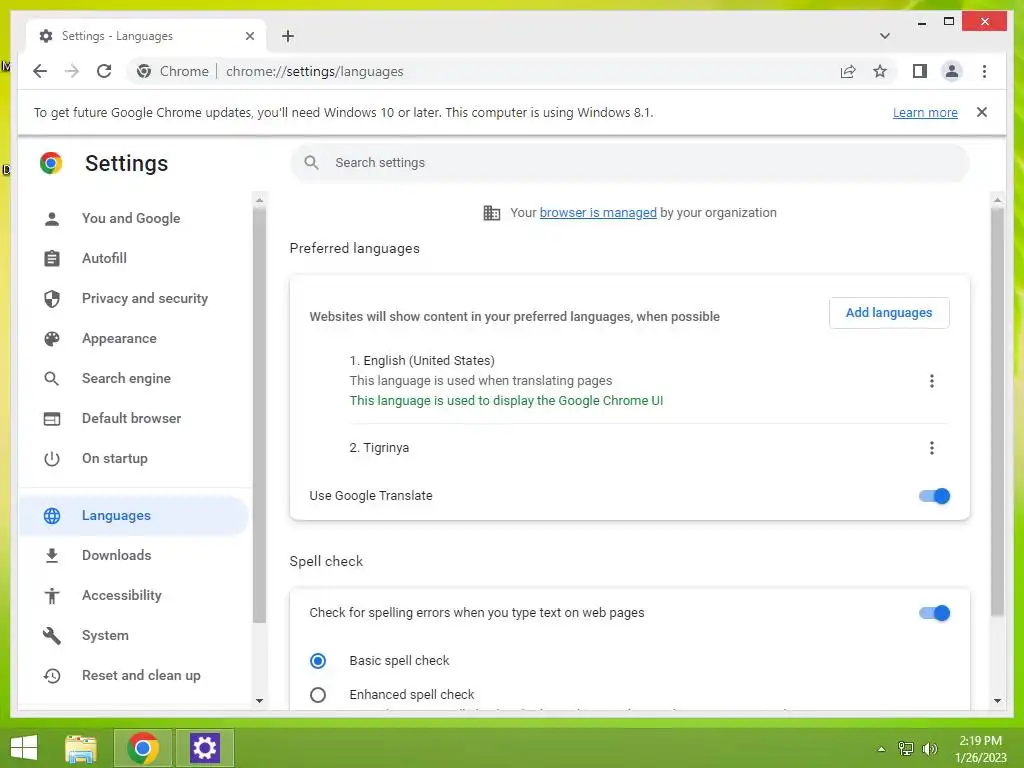Open the Windows Start button
The height and width of the screenshot is (768, 1024).
click(x=24, y=748)
